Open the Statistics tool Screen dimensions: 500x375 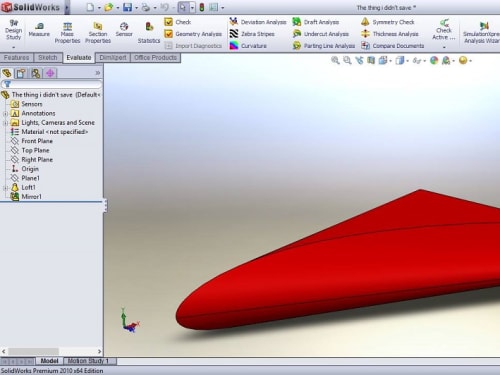point(149,33)
